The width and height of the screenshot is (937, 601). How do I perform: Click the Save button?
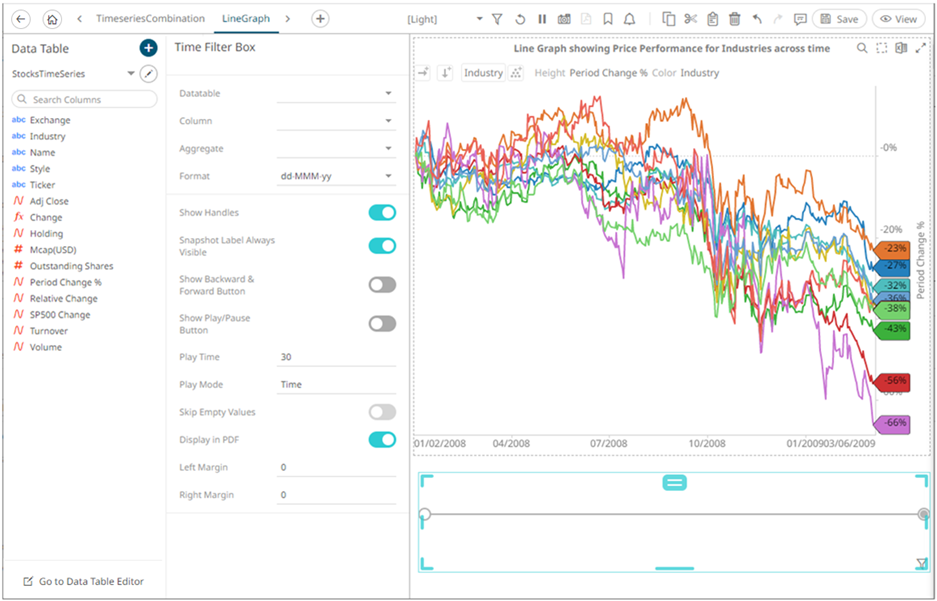[x=839, y=19]
